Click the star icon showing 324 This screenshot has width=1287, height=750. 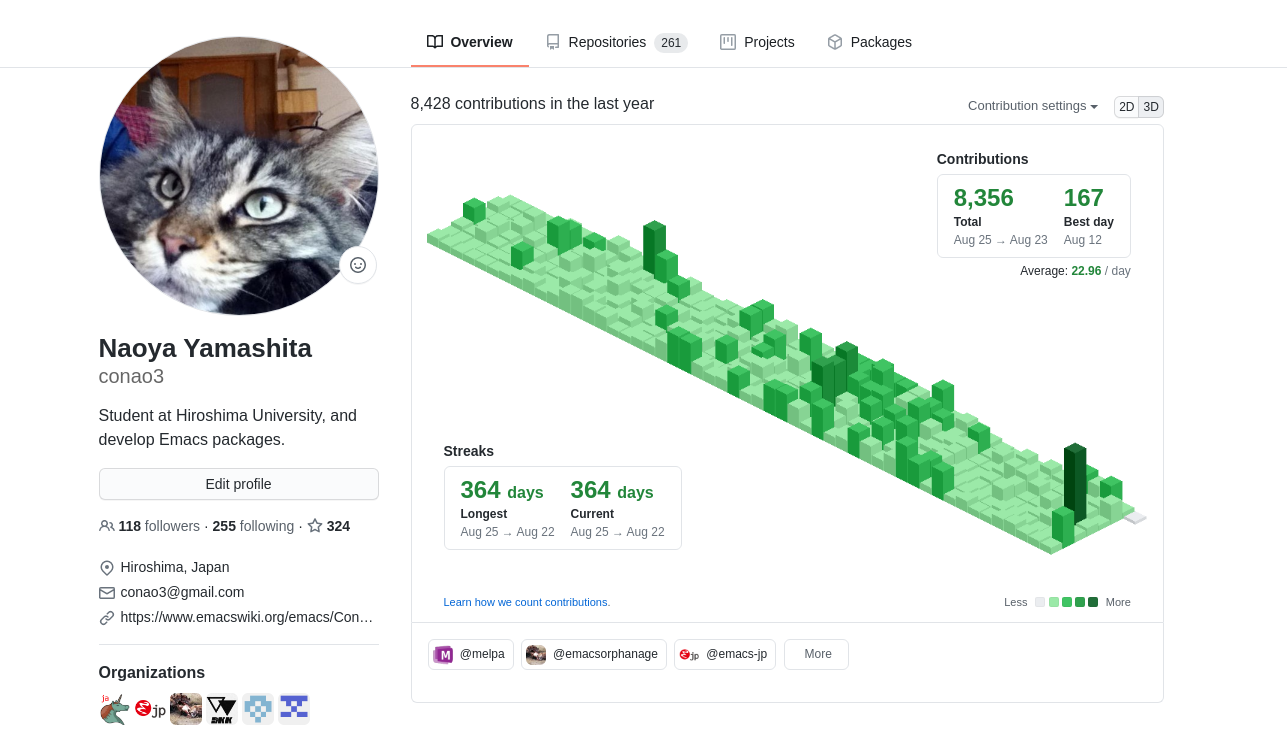pyautogui.click(x=315, y=526)
